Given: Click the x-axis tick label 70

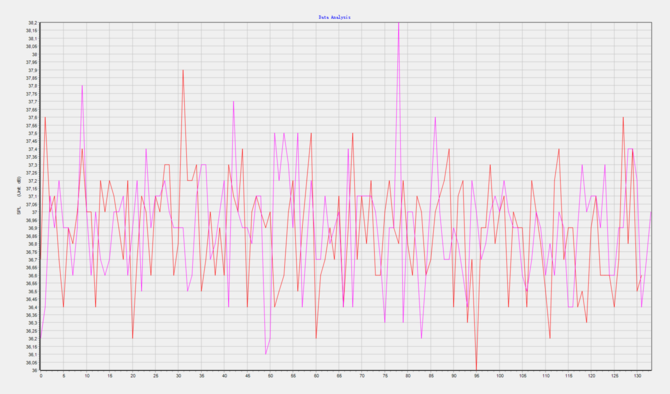Looking at the screenshot, I should (x=362, y=376).
